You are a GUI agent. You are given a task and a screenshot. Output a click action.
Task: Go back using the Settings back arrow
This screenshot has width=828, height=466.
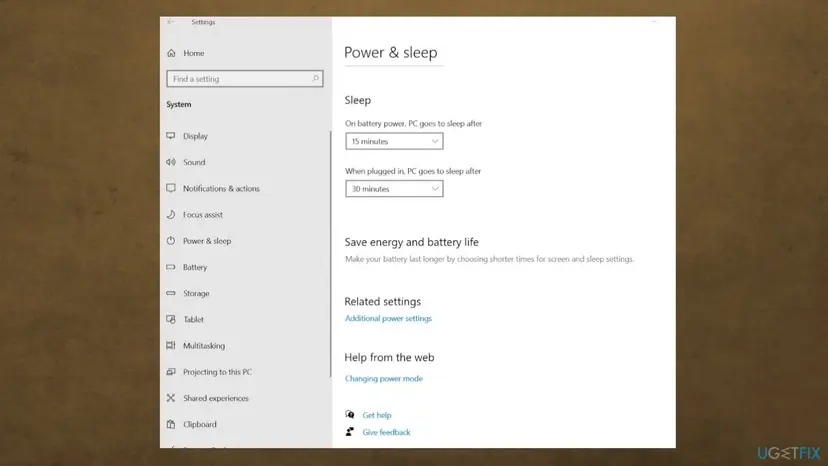coord(170,22)
